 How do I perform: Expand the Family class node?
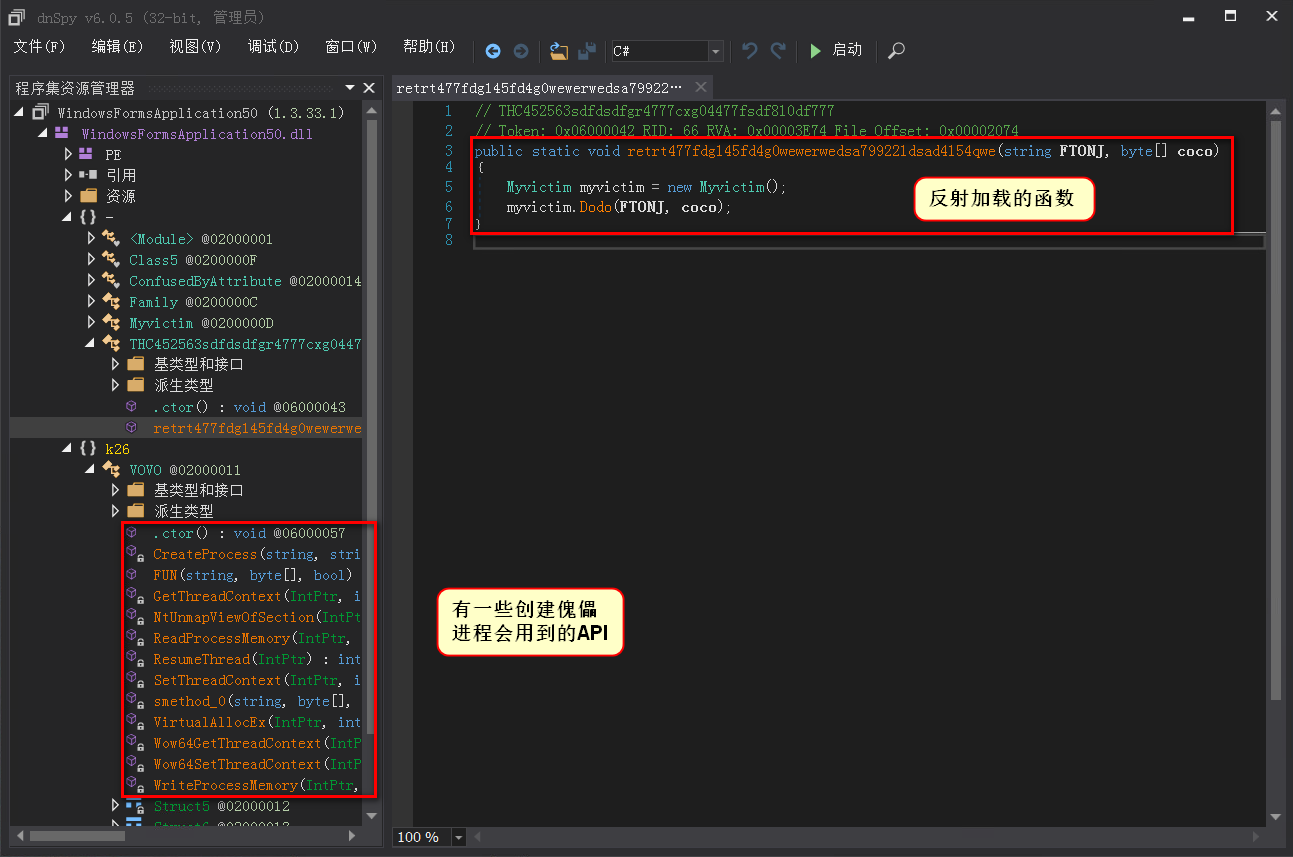coord(92,302)
